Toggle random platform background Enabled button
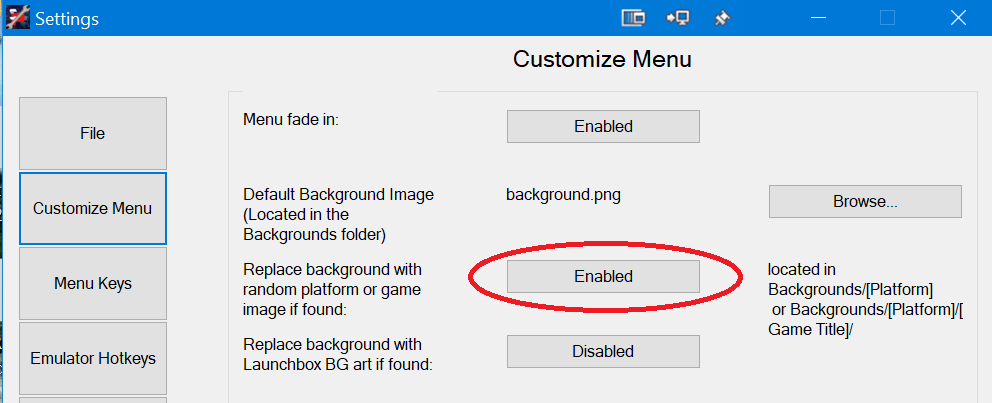 603,276
